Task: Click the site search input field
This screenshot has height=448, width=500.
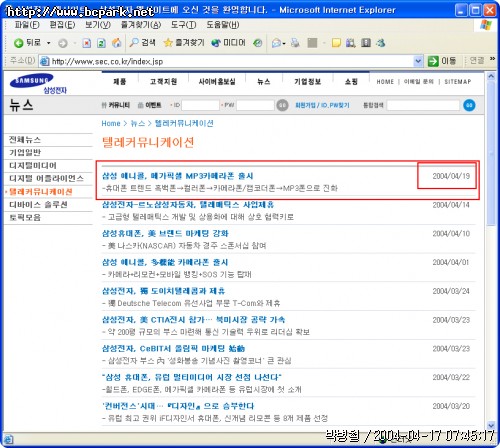Action: coord(423,105)
